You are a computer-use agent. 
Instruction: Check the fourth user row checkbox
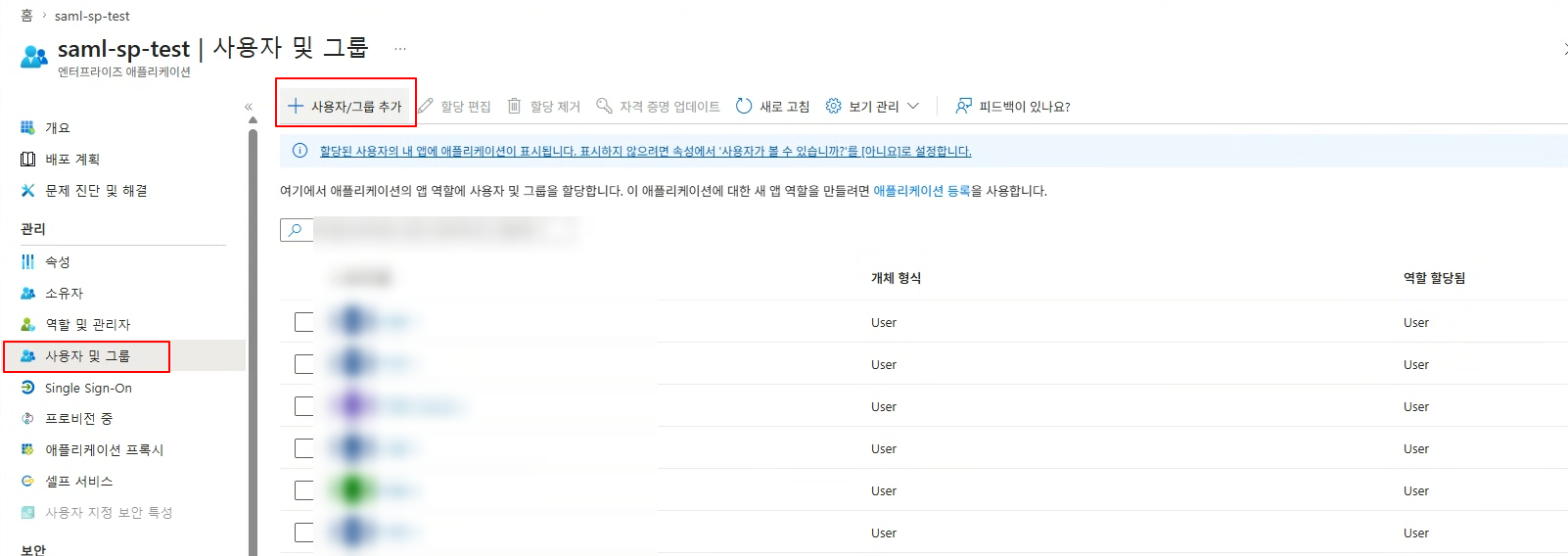pyautogui.click(x=304, y=448)
